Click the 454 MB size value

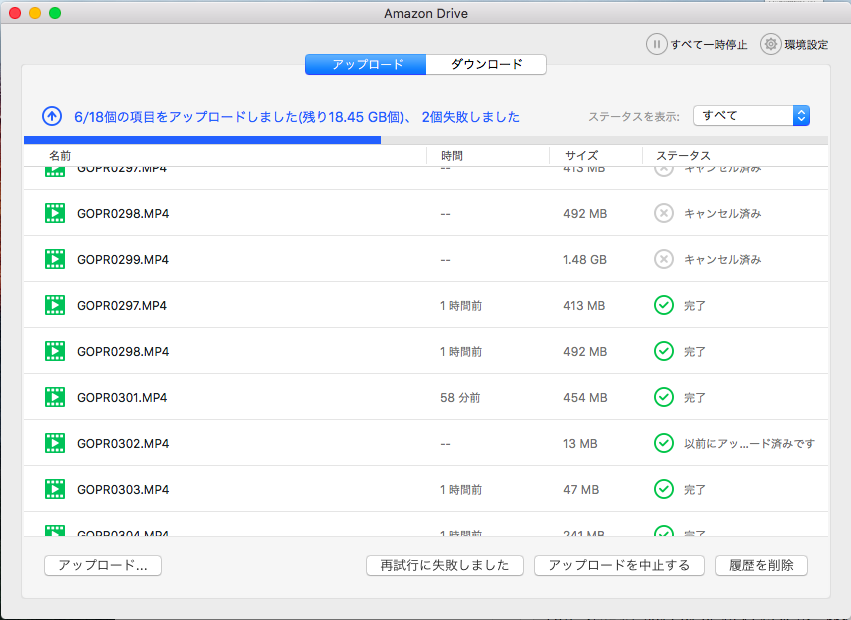585,397
